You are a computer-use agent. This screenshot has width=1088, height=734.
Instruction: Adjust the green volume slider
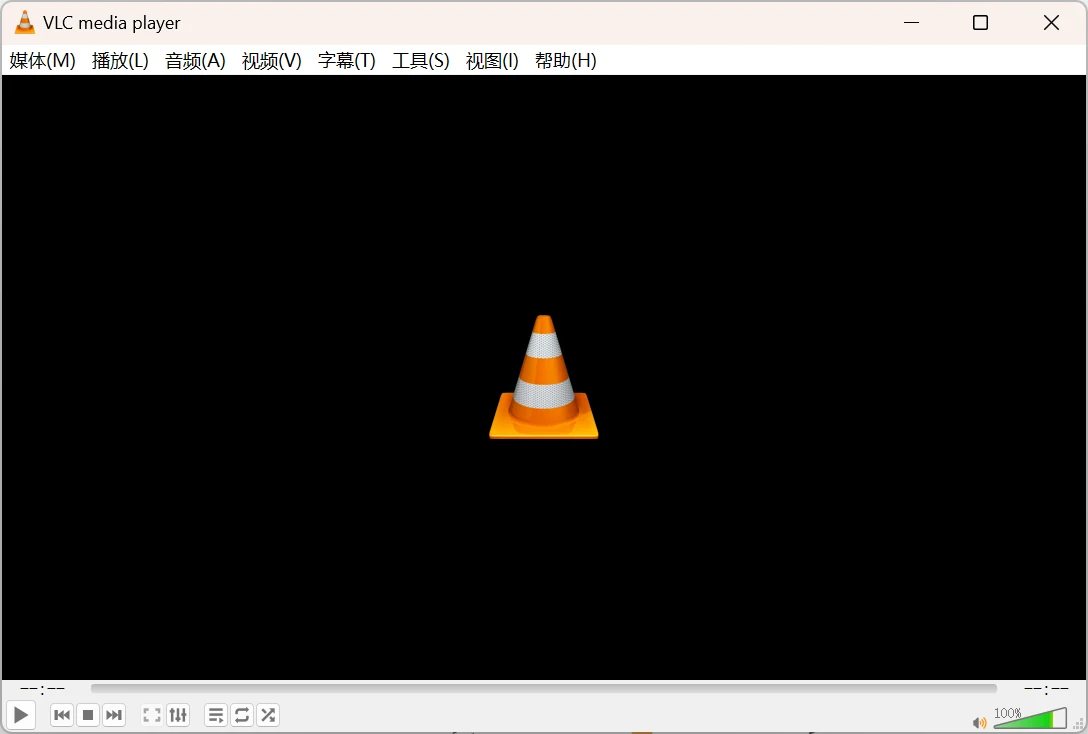pyautogui.click(x=1030, y=719)
